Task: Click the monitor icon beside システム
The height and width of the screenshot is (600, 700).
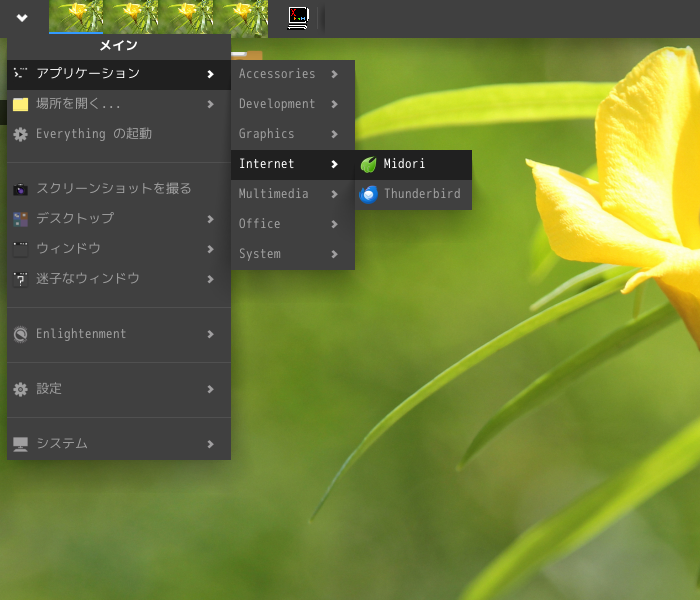Action: 21,444
